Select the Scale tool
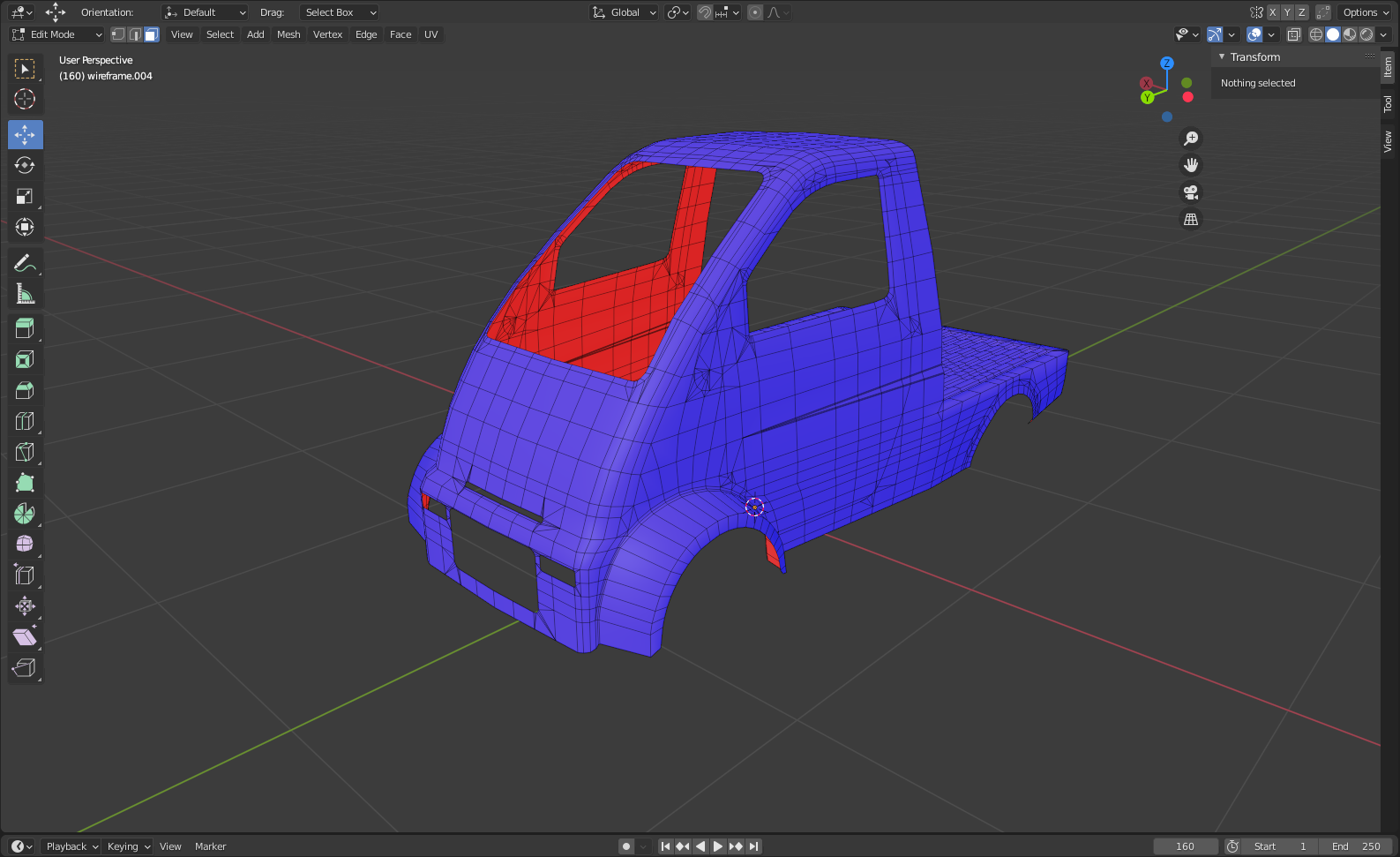The width and height of the screenshot is (1400, 857). (25, 197)
